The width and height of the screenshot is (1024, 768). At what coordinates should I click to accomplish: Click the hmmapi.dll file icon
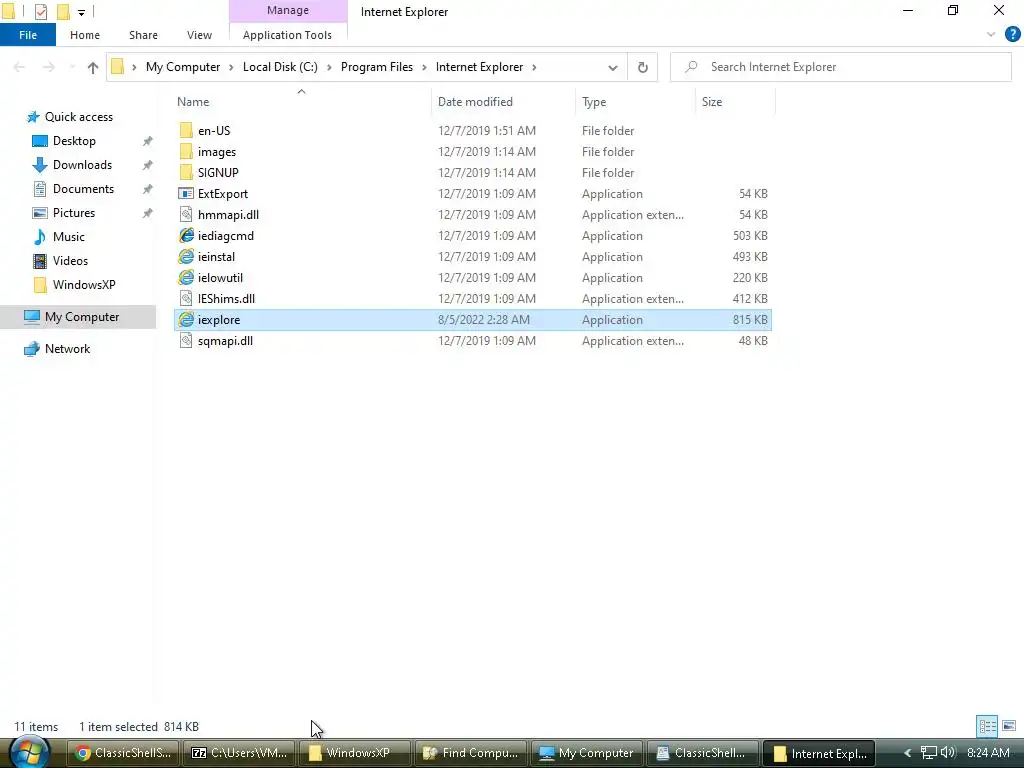[x=186, y=214]
